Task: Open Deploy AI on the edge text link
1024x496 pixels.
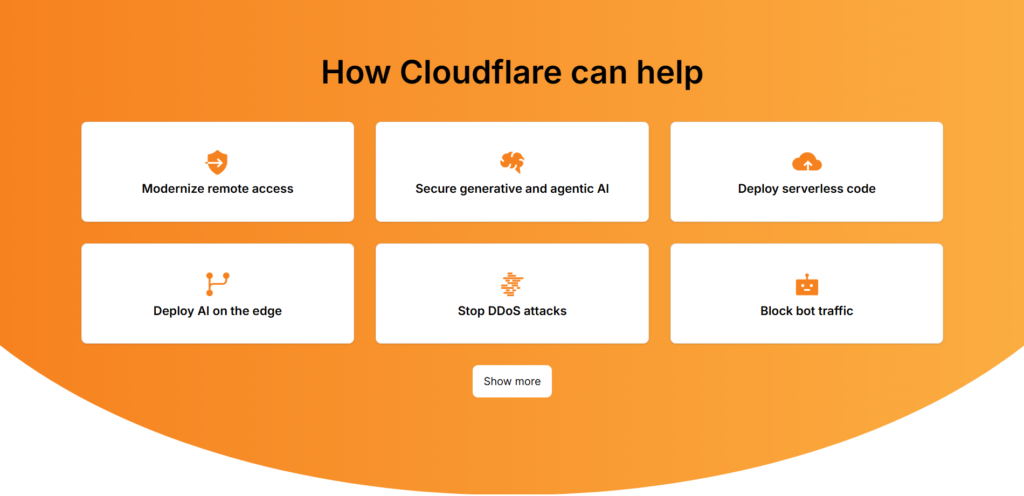Action: click(217, 311)
